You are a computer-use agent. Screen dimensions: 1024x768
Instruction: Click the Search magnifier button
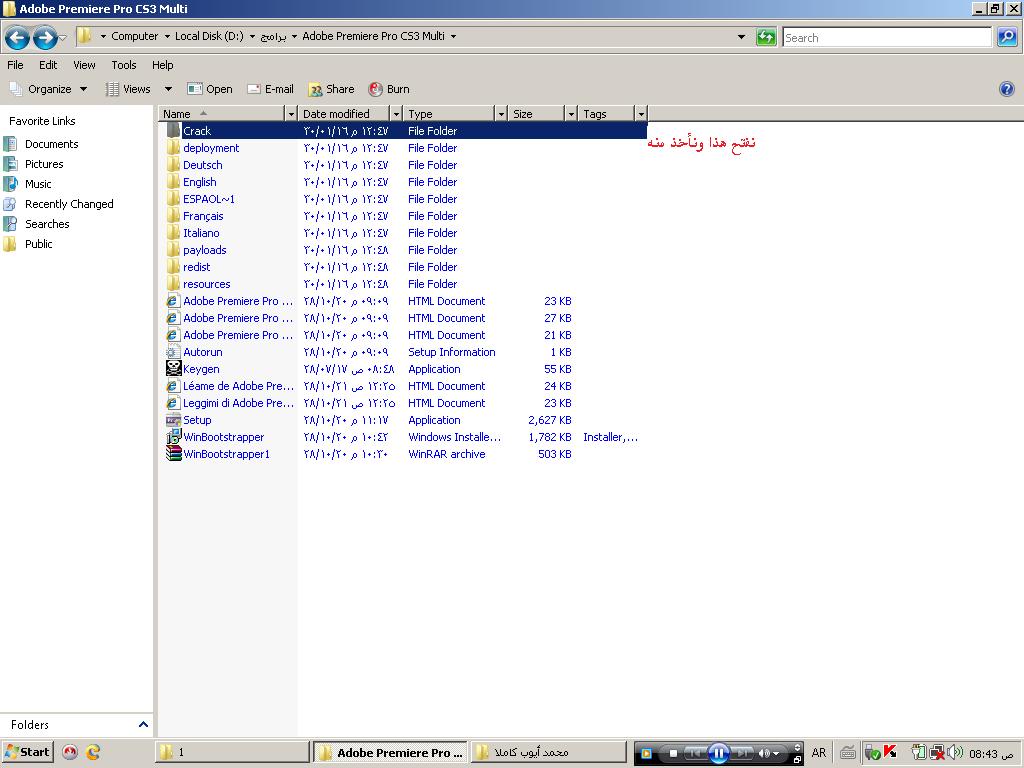(1006, 37)
